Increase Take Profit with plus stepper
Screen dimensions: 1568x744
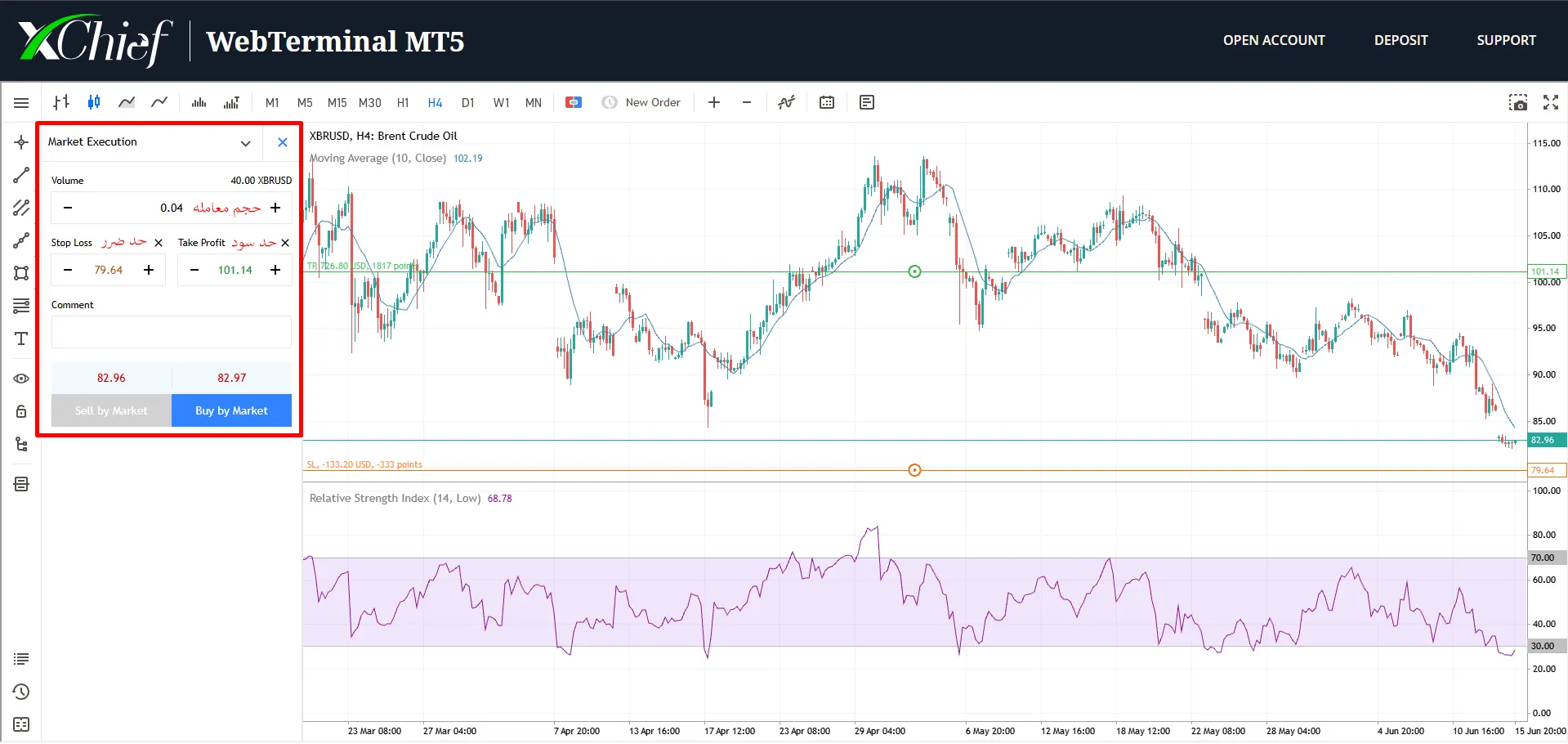[x=275, y=270]
